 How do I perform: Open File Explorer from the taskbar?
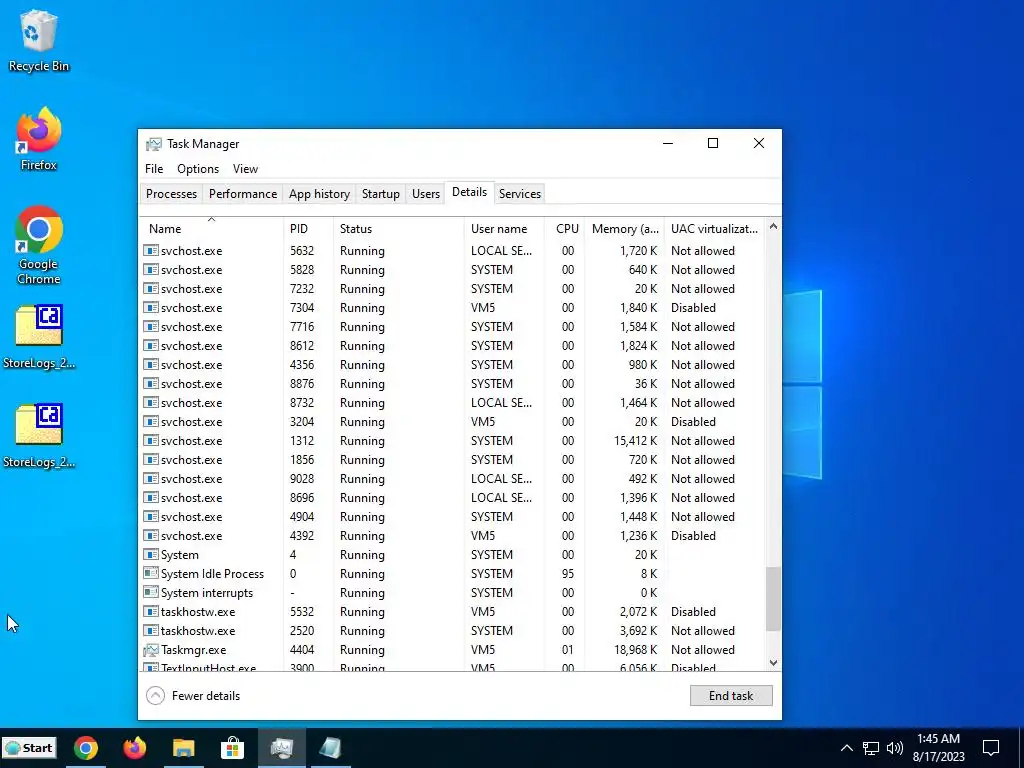point(184,748)
